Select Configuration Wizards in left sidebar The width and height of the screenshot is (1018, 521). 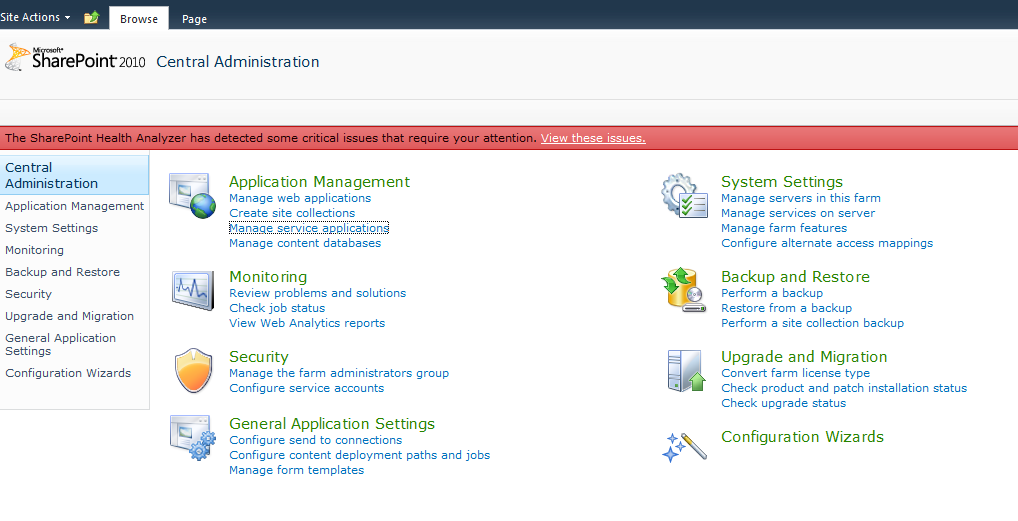(68, 373)
